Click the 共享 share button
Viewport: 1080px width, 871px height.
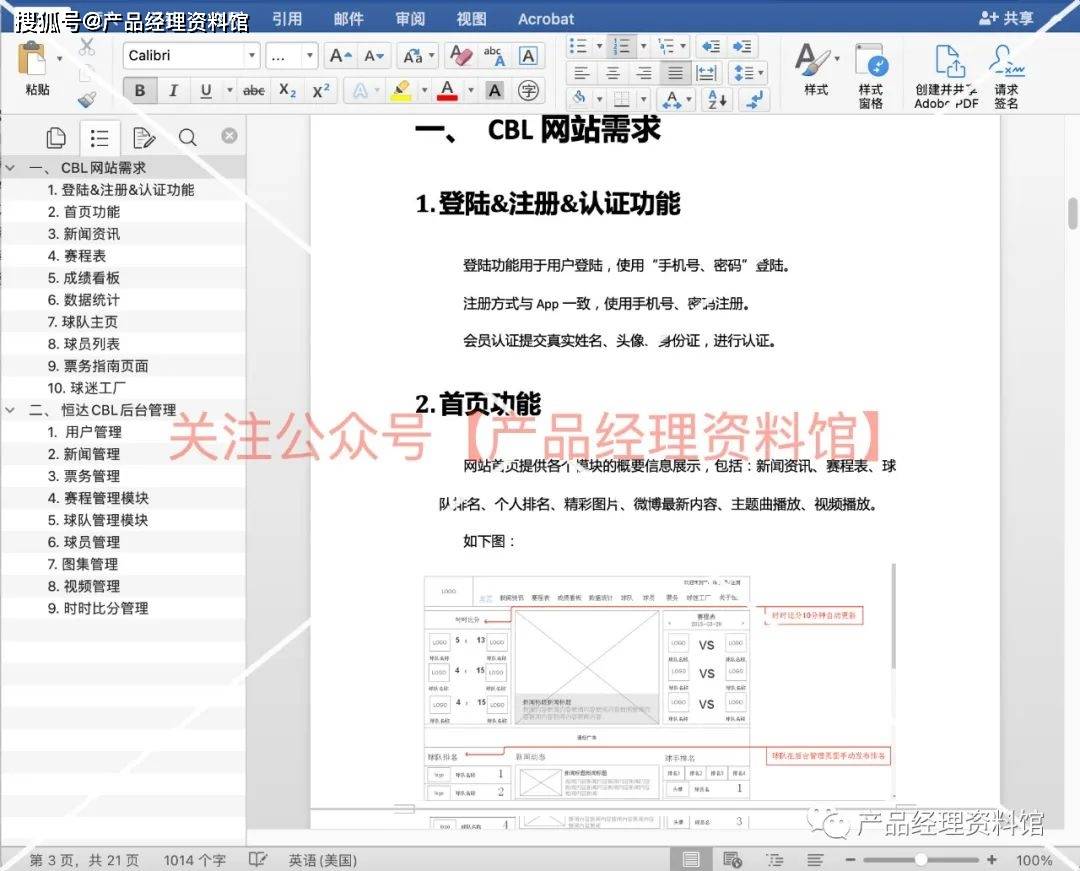coord(1007,19)
